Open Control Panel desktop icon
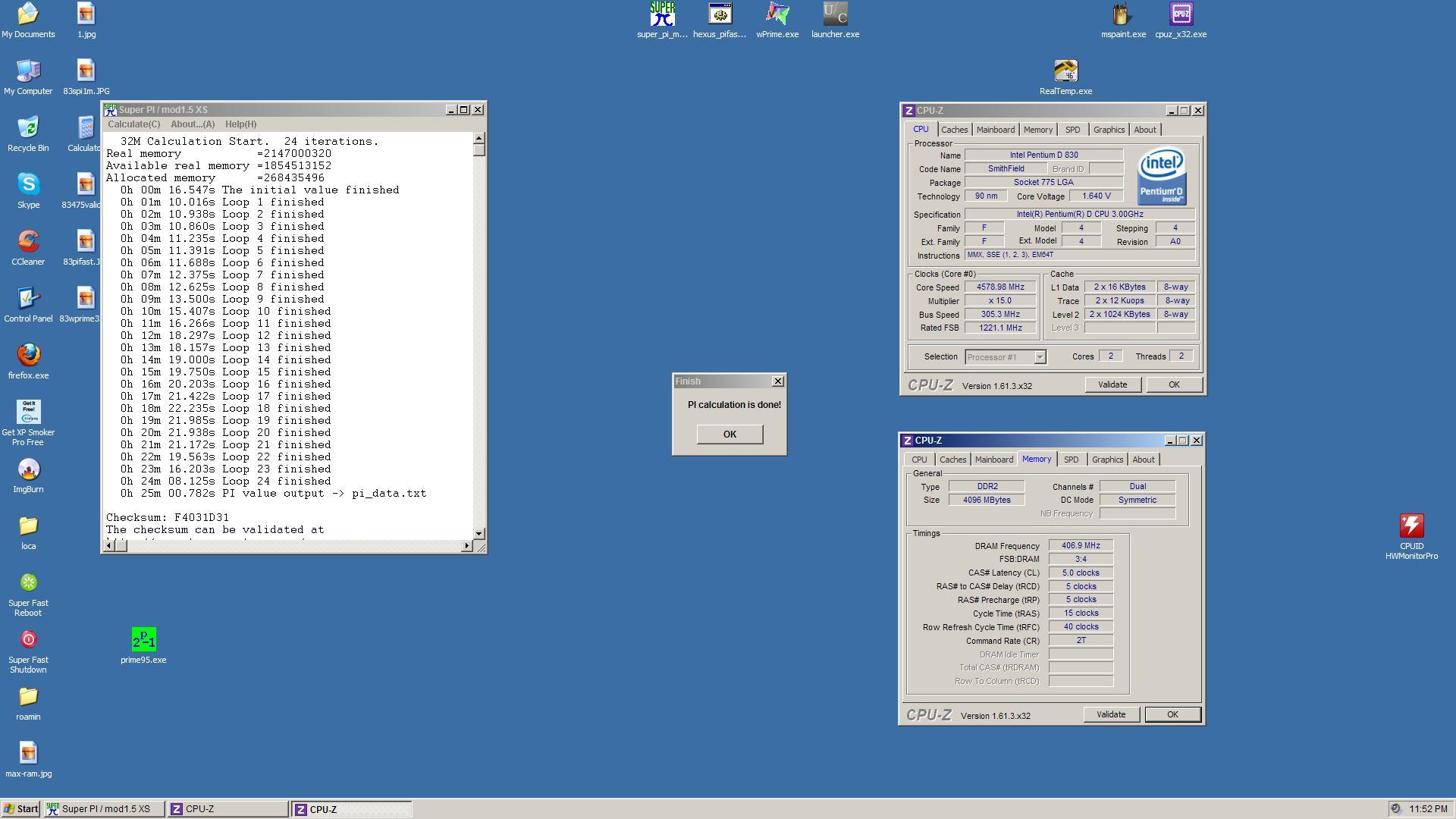Screen dimensions: 1456x819 pos(28,304)
